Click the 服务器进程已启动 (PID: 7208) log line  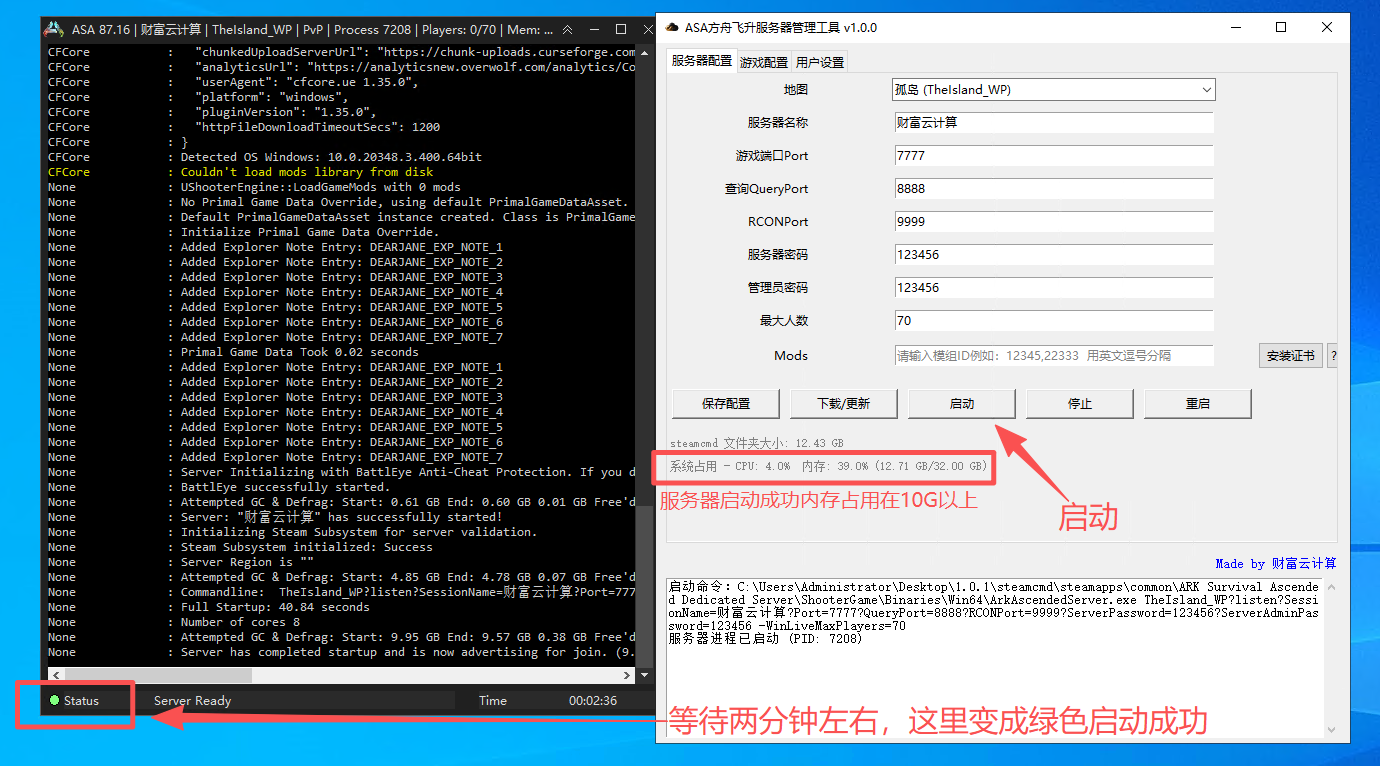(x=765, y=638)
